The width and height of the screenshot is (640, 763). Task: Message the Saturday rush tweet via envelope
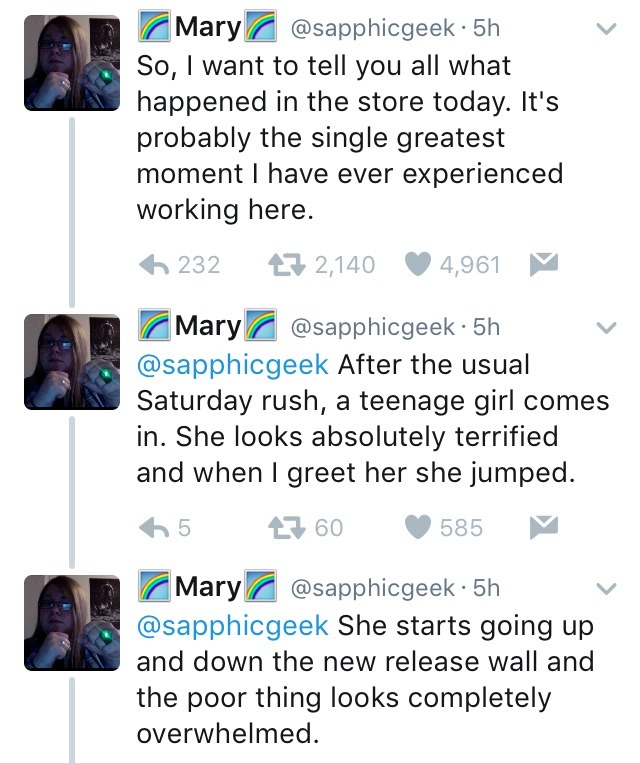pos(541,526)
